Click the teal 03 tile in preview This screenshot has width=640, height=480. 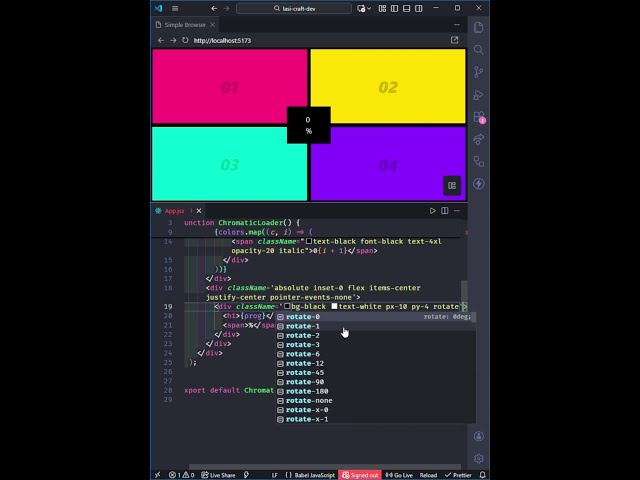click(x=230, y=164)
